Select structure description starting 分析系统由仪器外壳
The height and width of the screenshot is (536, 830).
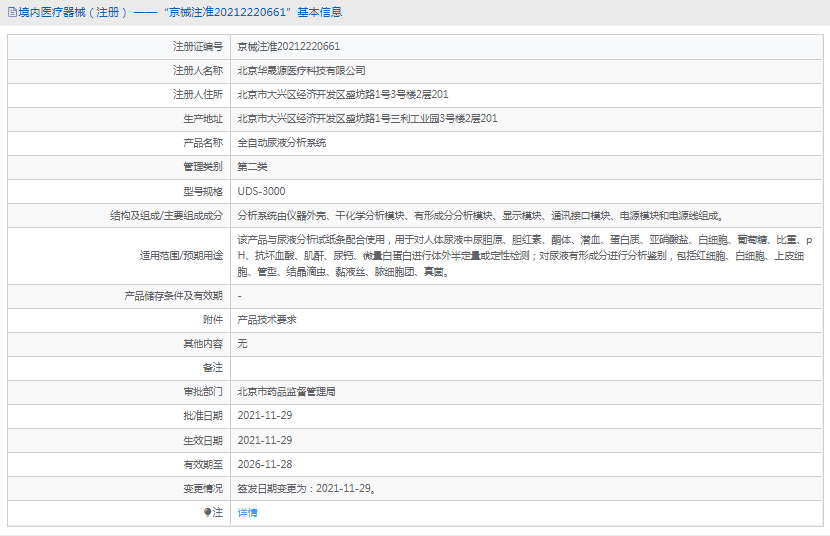(481, 215)
